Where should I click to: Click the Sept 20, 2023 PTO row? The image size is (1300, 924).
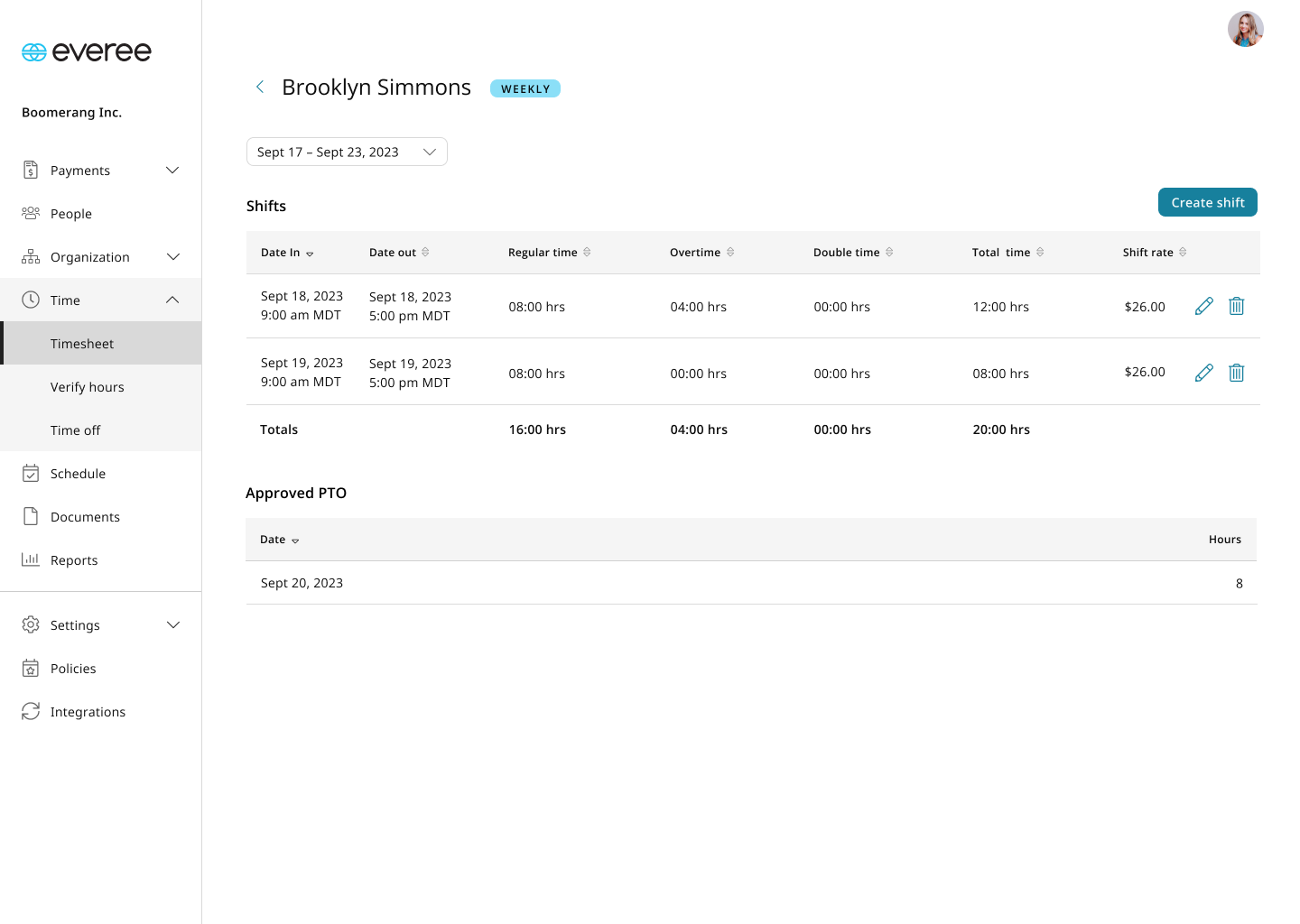pyautogui.click(x=750, y=583)
